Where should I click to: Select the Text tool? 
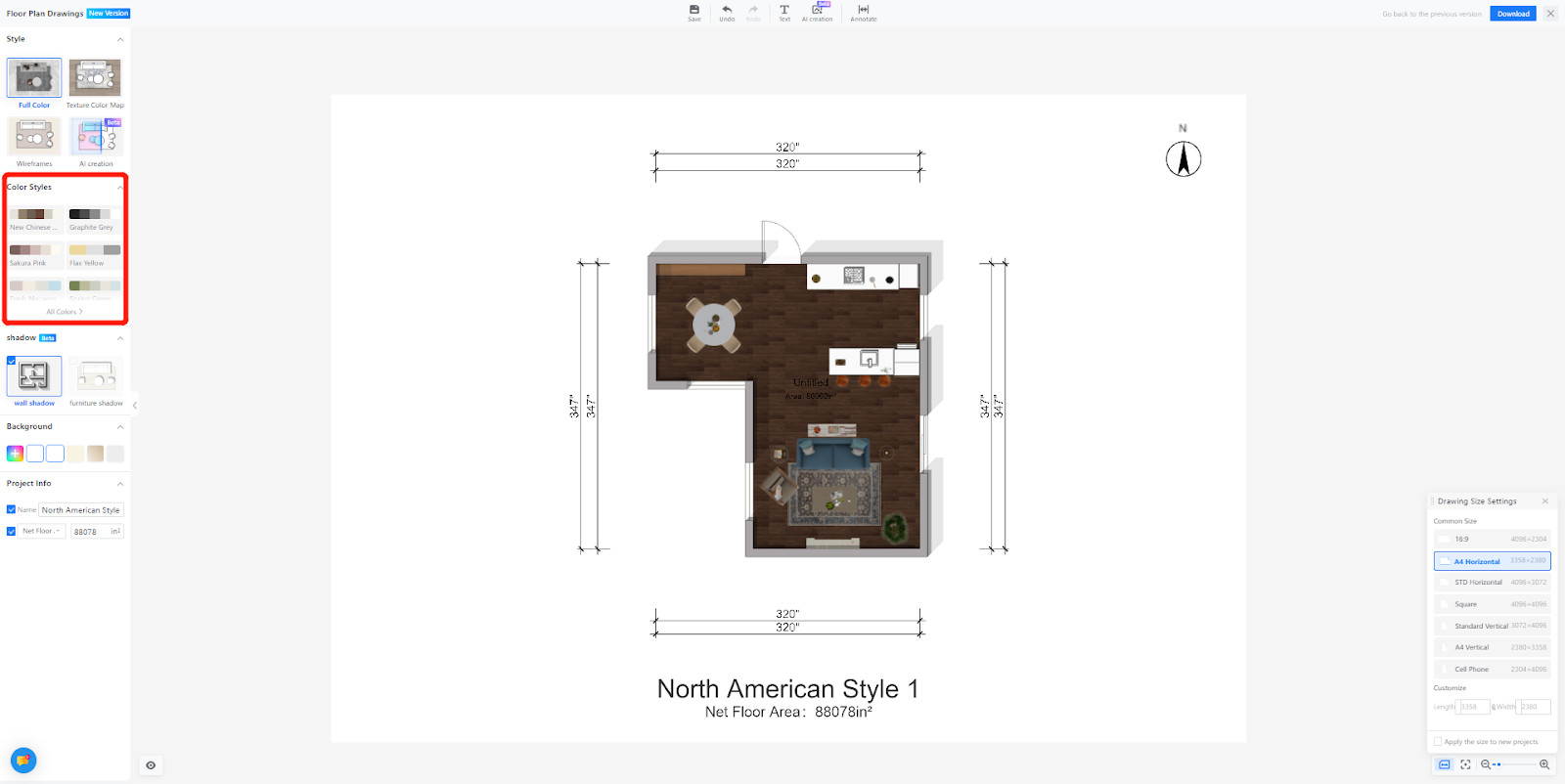pos(784,12)
